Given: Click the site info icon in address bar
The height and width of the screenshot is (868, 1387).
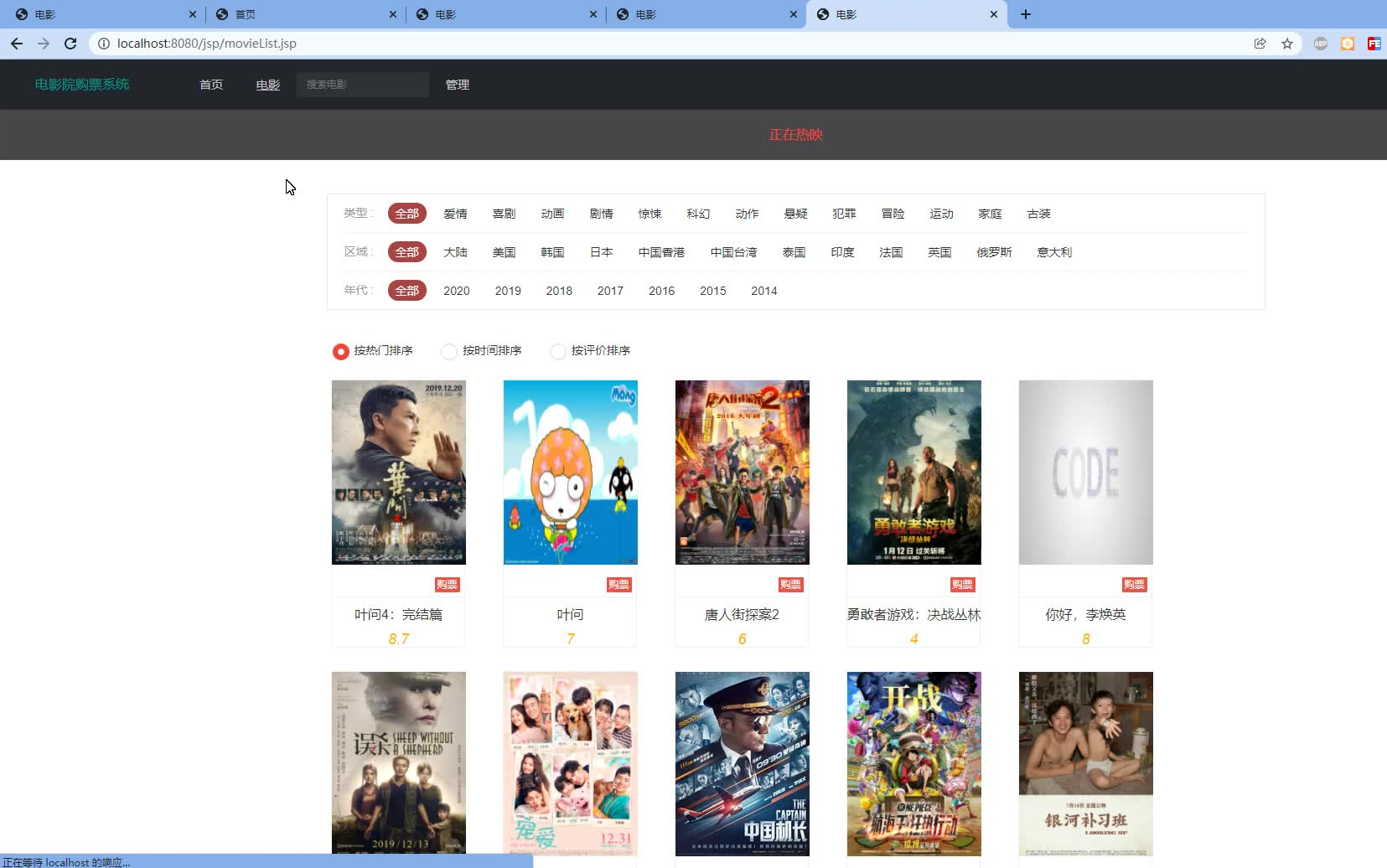Looking at the screenshot, I should [x=103, y=44].
